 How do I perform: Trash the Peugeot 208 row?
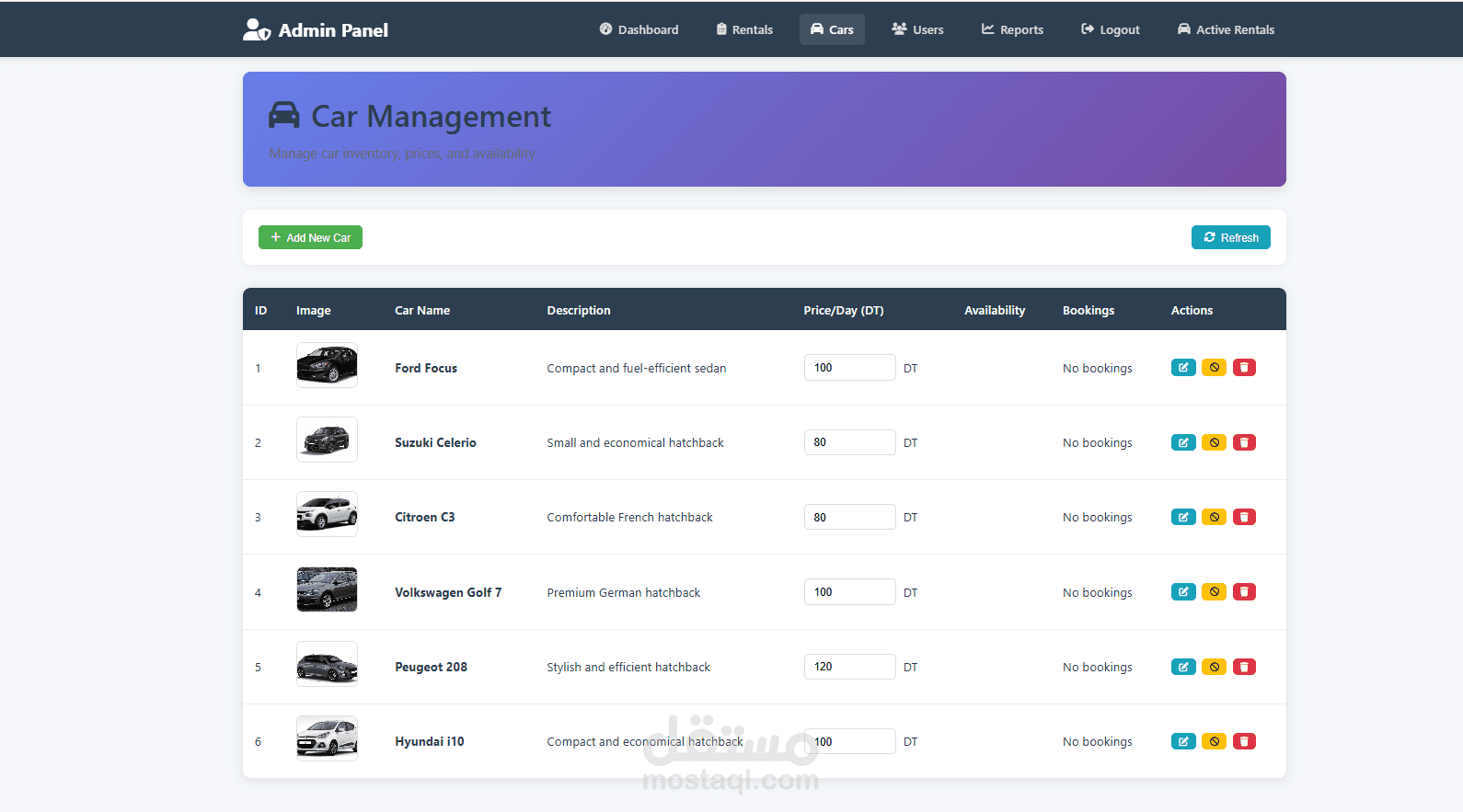(x=1244, y=667)
